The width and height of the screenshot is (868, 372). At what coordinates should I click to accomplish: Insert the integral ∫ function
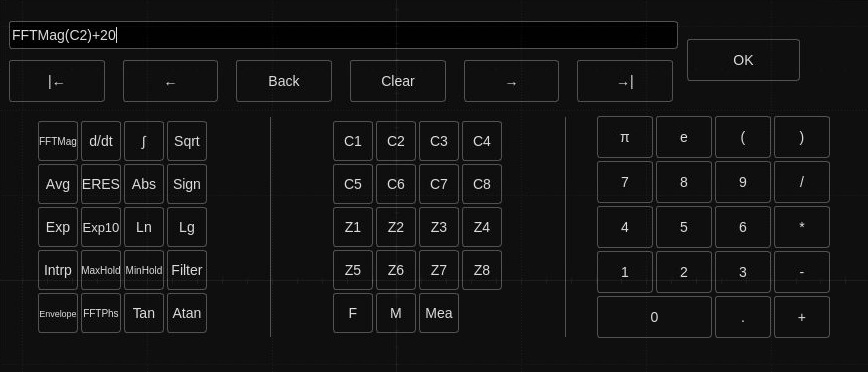tap(144, 141)
